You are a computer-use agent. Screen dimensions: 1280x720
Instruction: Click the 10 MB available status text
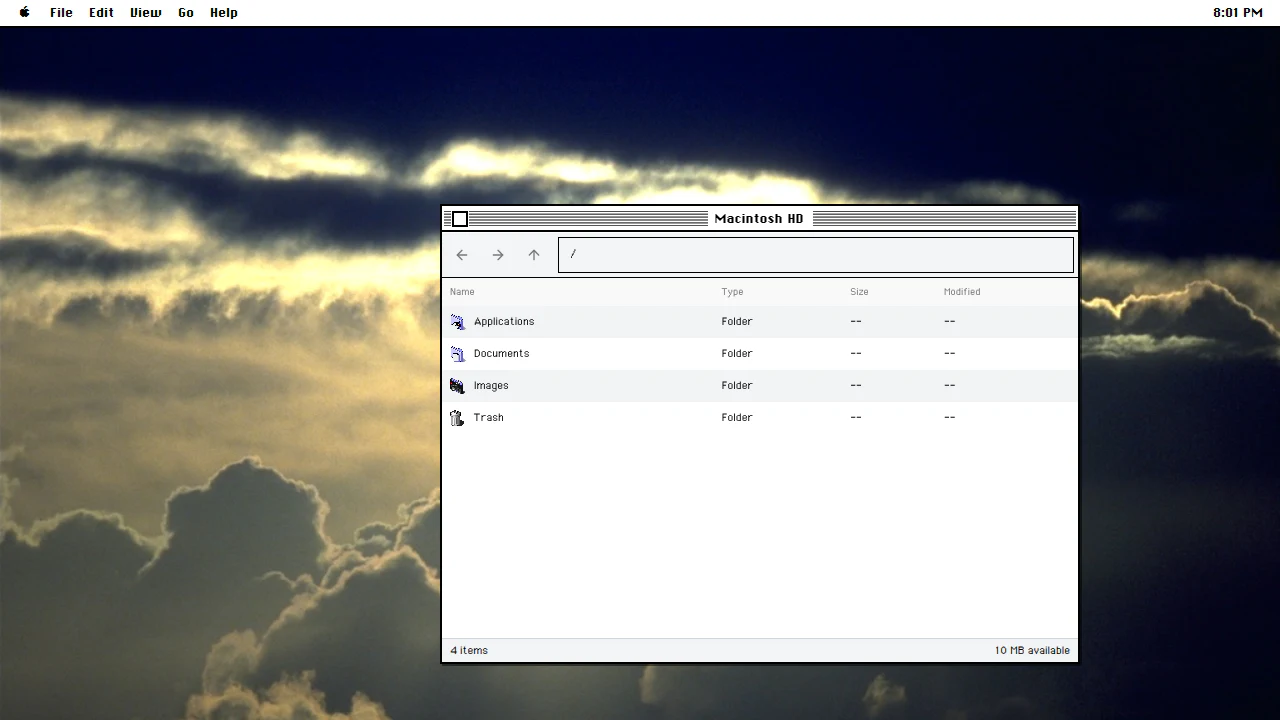click(x=1032, y=651)
